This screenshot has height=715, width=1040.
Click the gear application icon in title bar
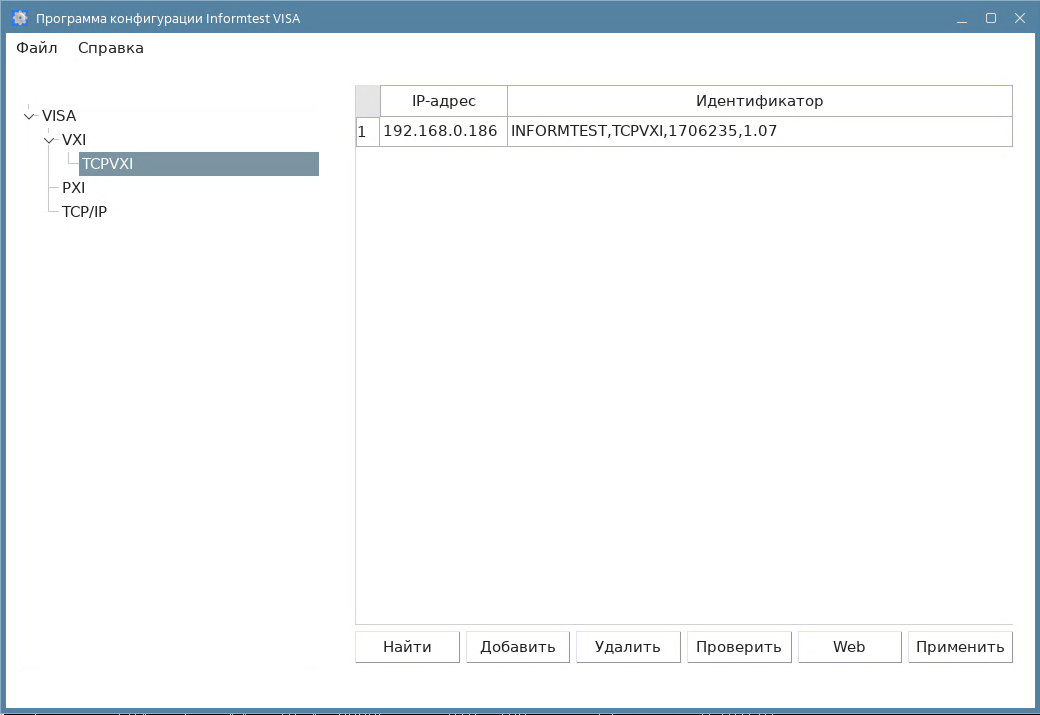[20, 18]
